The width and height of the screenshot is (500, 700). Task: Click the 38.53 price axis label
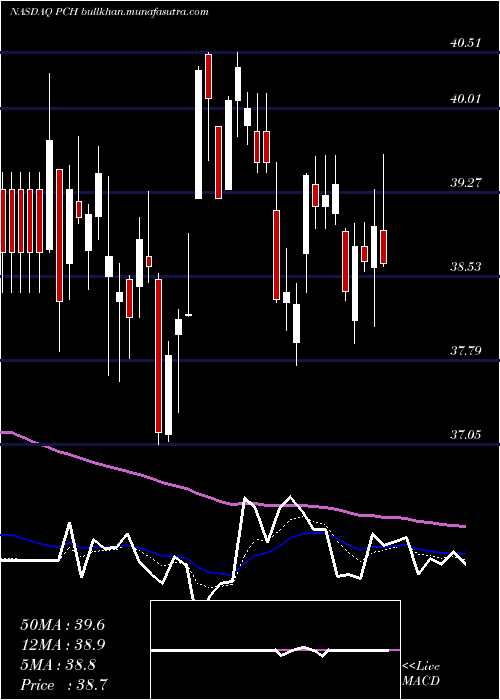click(x=466, y=267)
